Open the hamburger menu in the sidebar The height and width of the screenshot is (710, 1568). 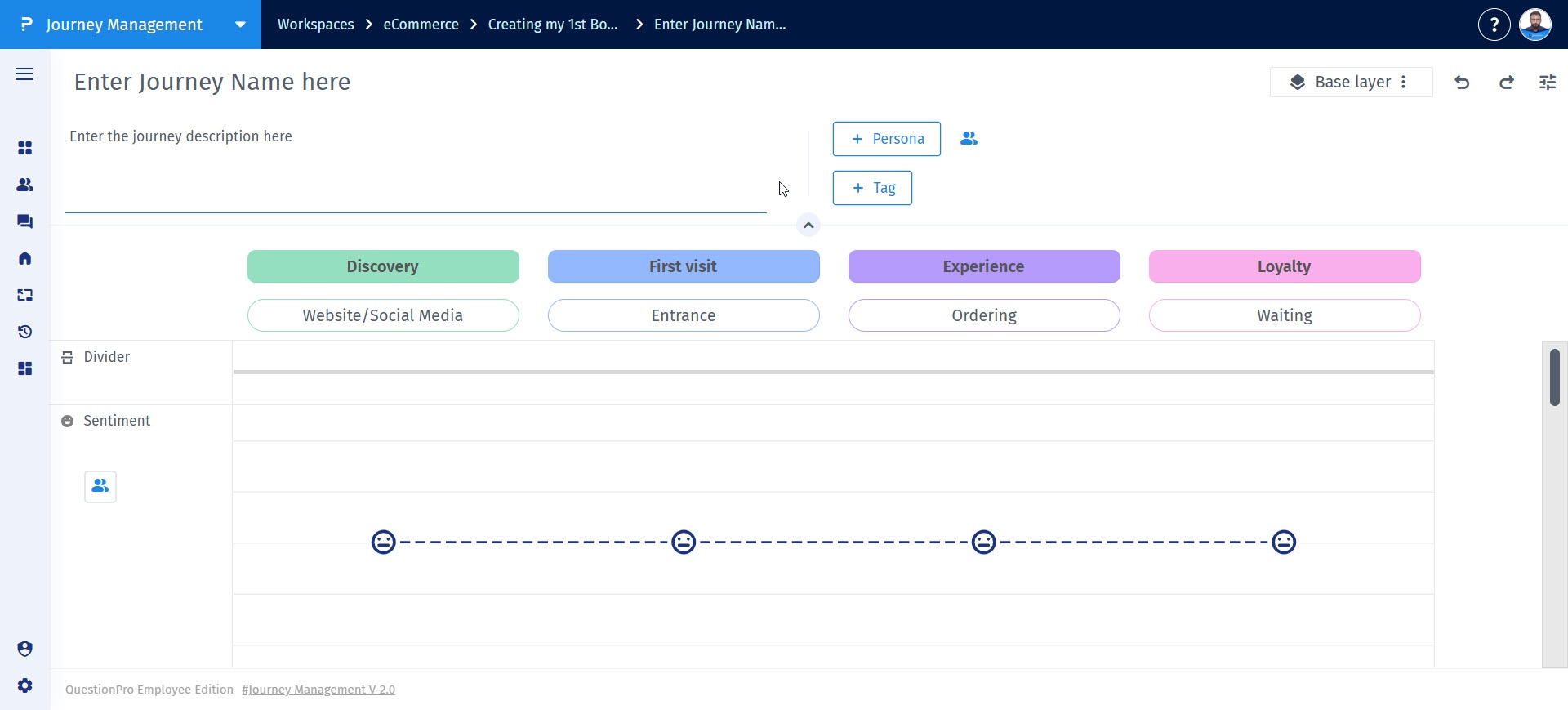(24, 74)
